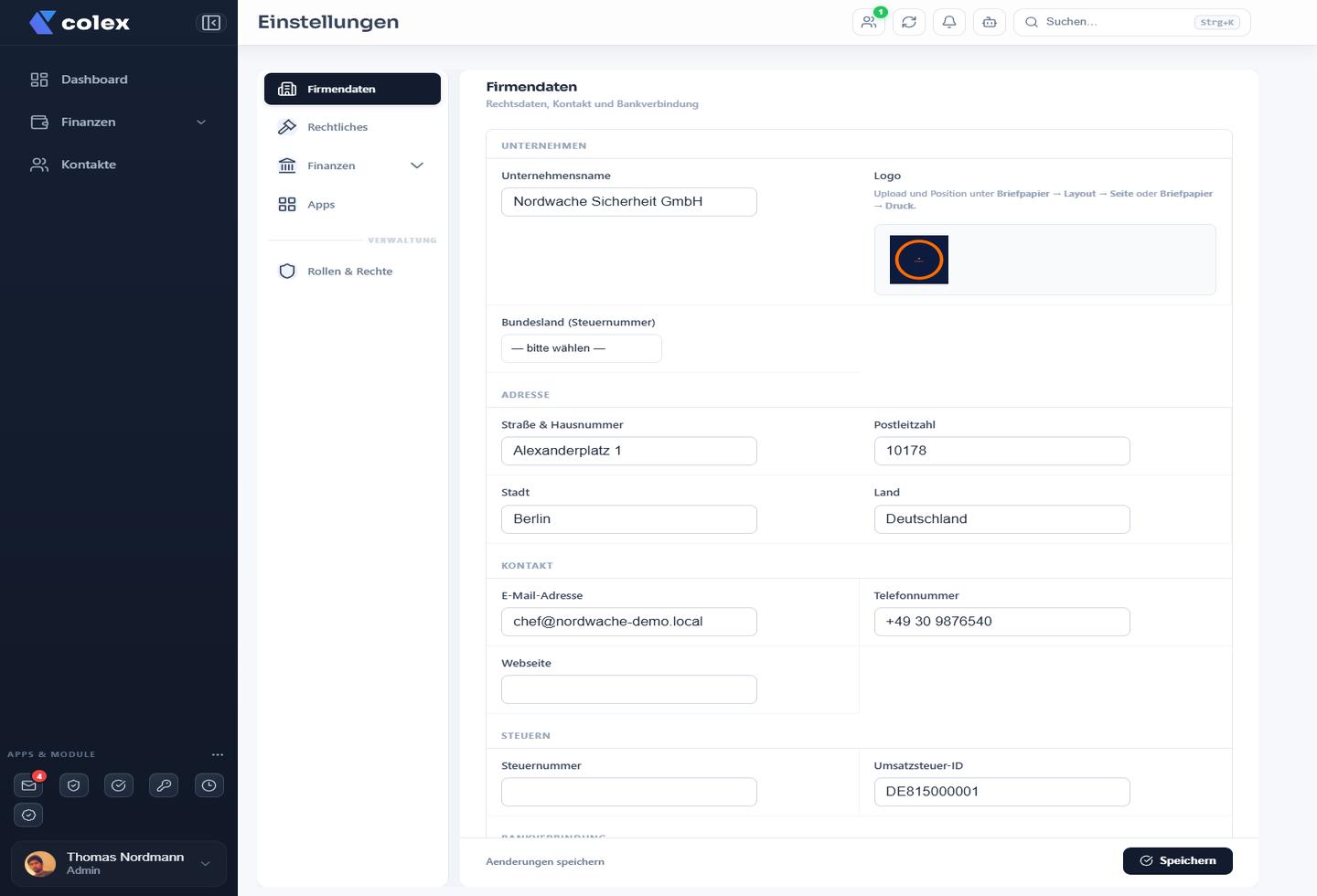Click Thomas Nordmann profile avatar
Viewport: 1317px width, 896px height.
(40, 864)
